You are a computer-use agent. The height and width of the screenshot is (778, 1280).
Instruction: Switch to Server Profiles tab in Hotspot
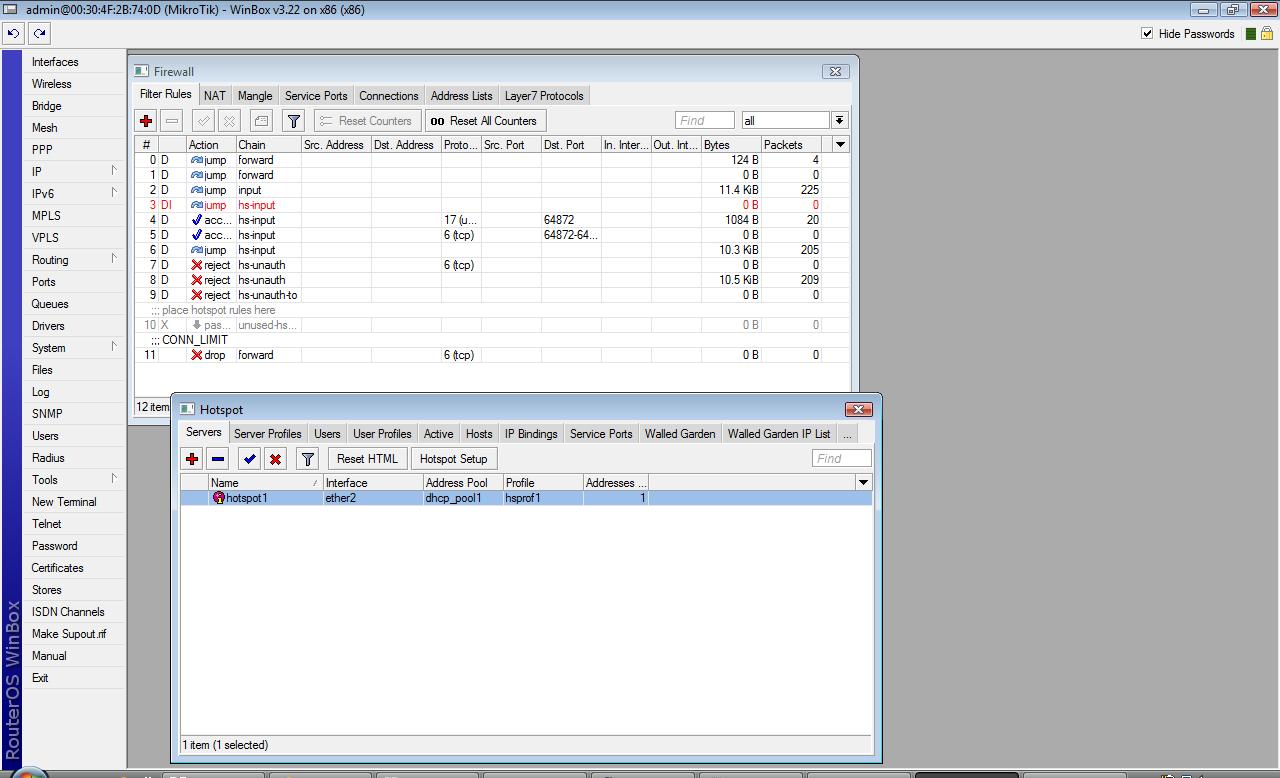click(268, 434)
